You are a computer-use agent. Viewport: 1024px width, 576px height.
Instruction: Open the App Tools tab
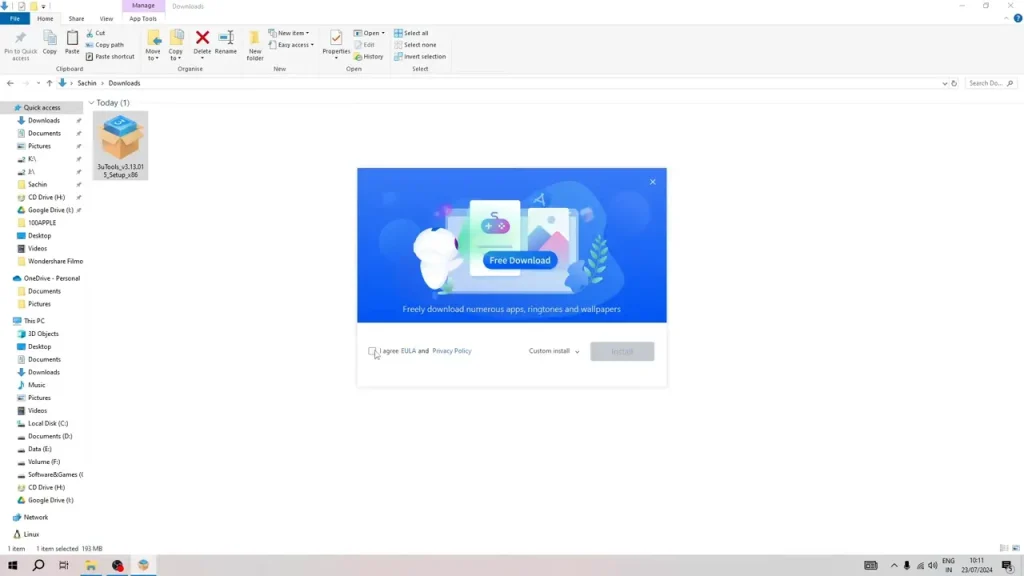(142, 18)
